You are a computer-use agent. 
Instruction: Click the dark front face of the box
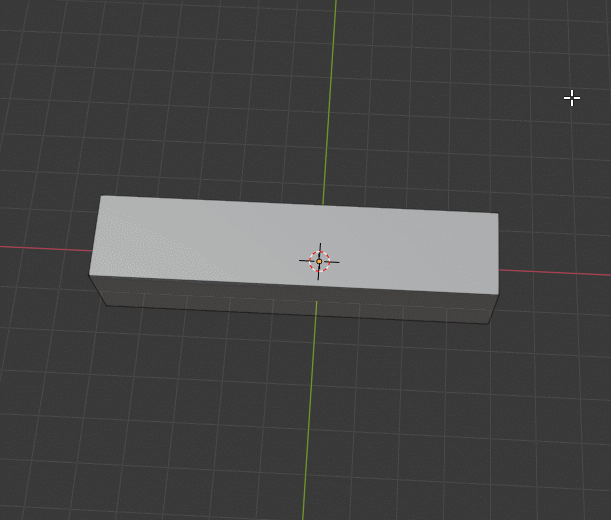pyautogui.click(x=296, y=300)
